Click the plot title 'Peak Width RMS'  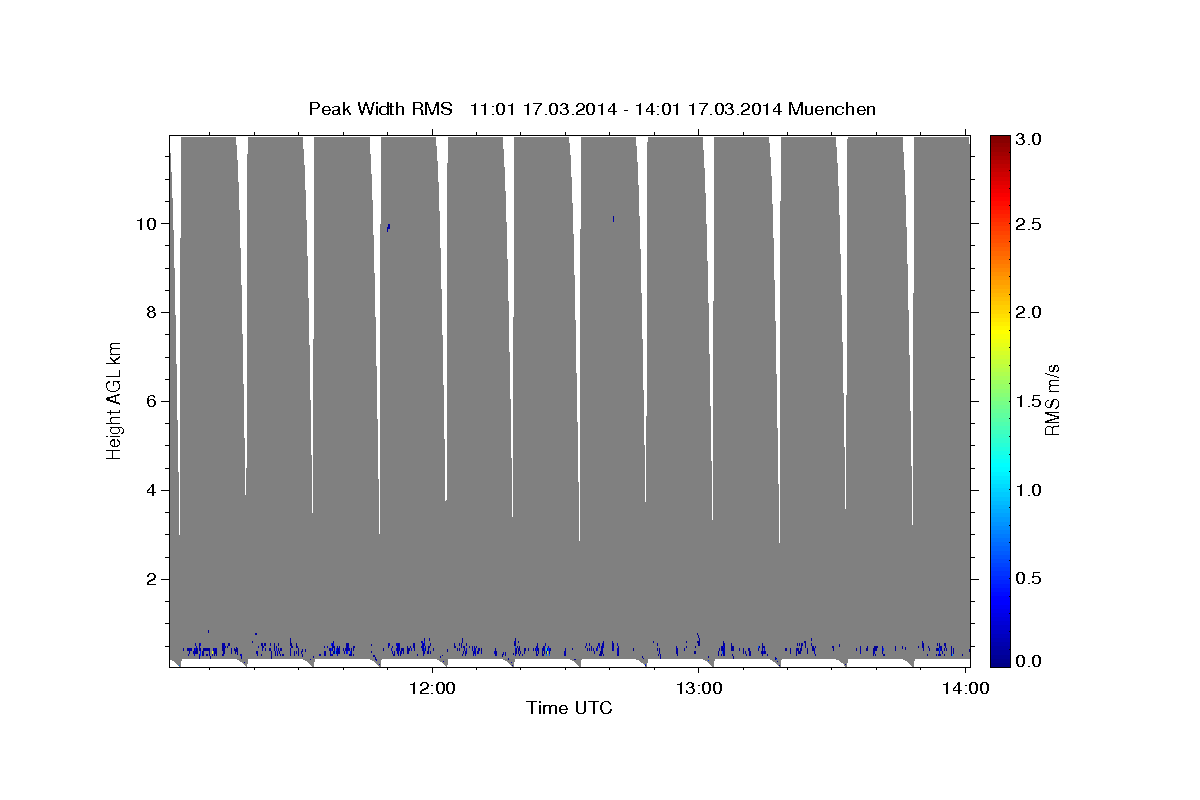380,108
